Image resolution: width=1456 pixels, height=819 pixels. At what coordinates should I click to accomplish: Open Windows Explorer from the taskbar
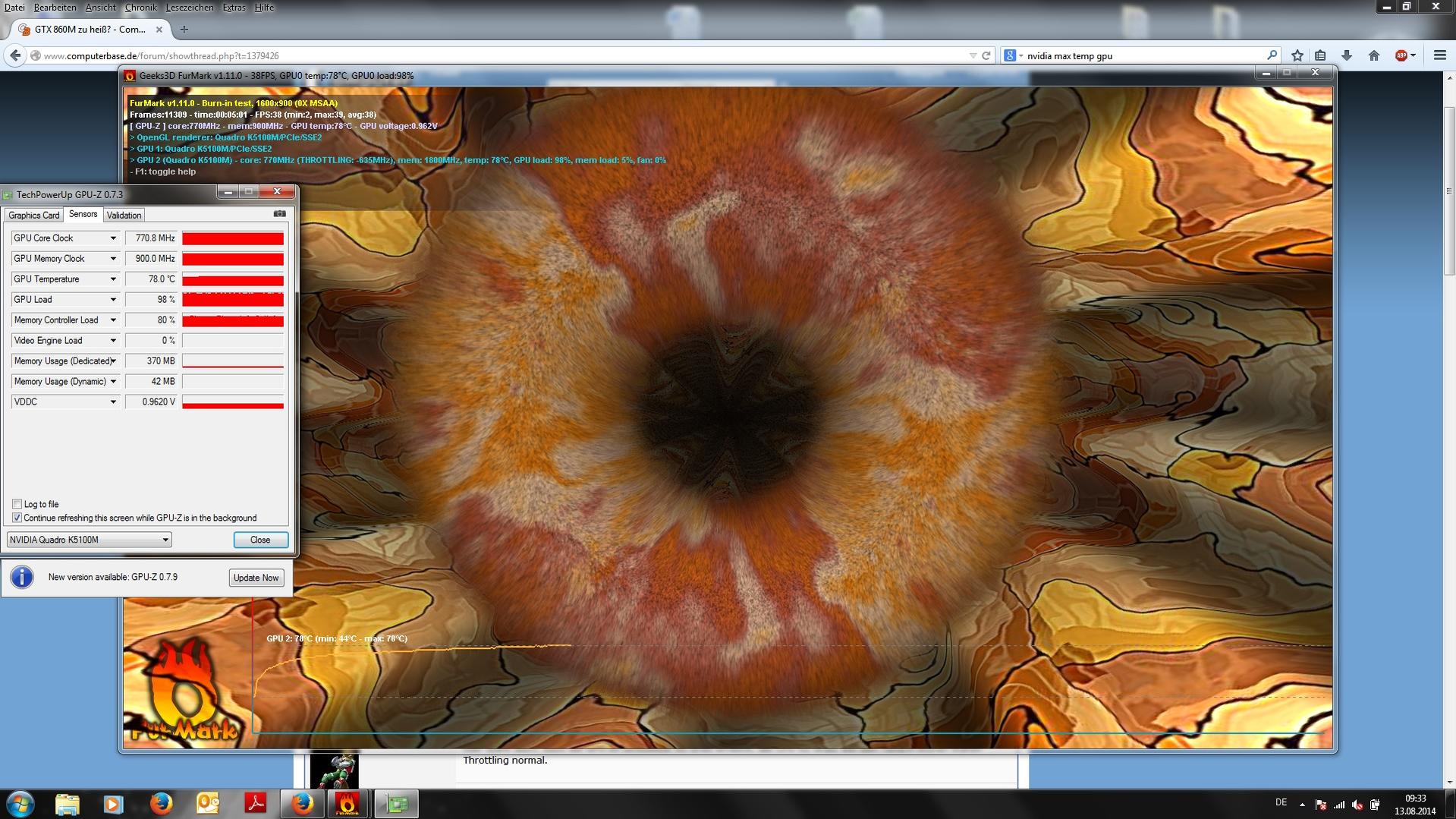point(67,804)
